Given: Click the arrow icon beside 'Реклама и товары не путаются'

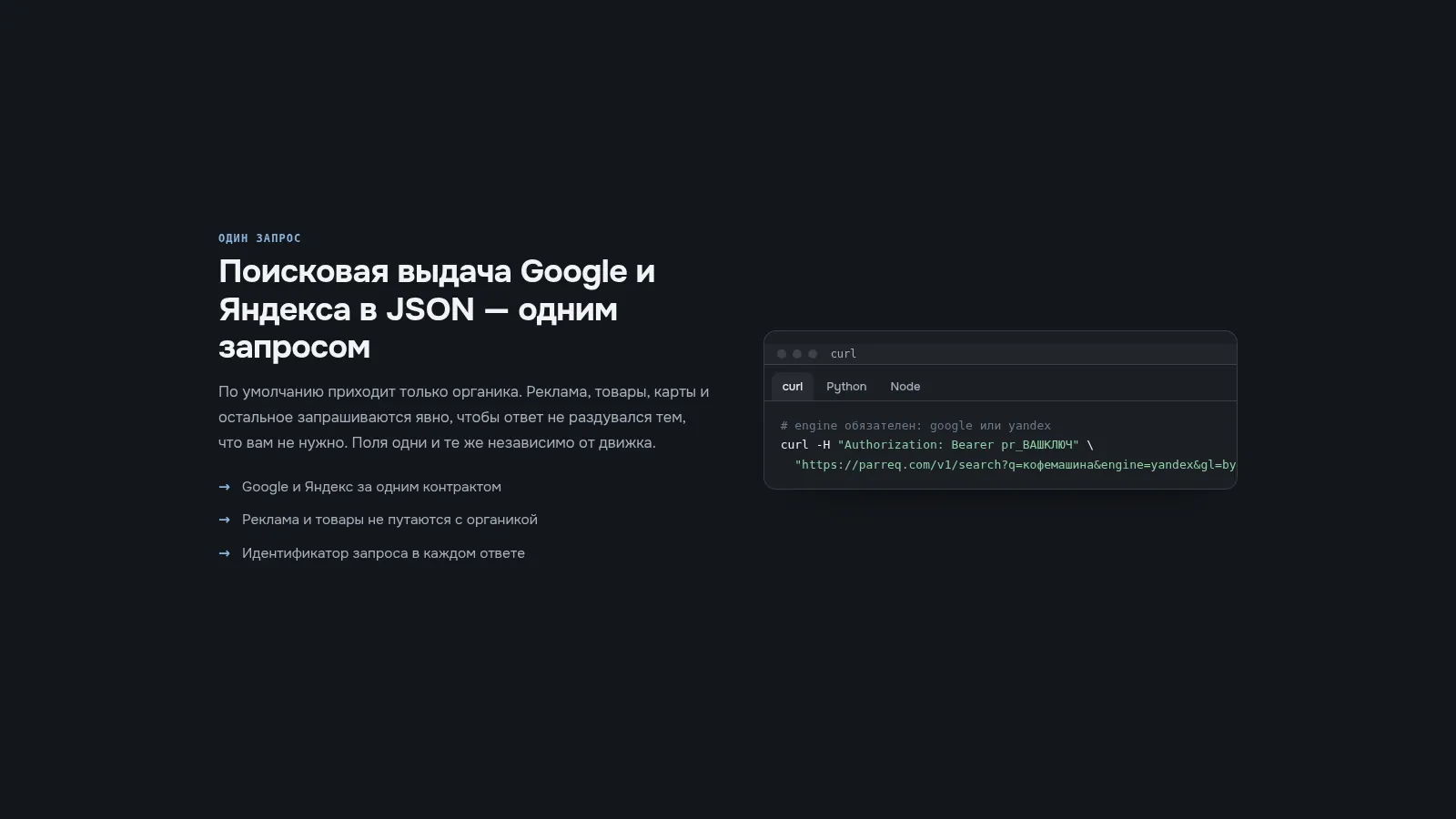Looking at the screenshot, I should coord(225,520).
